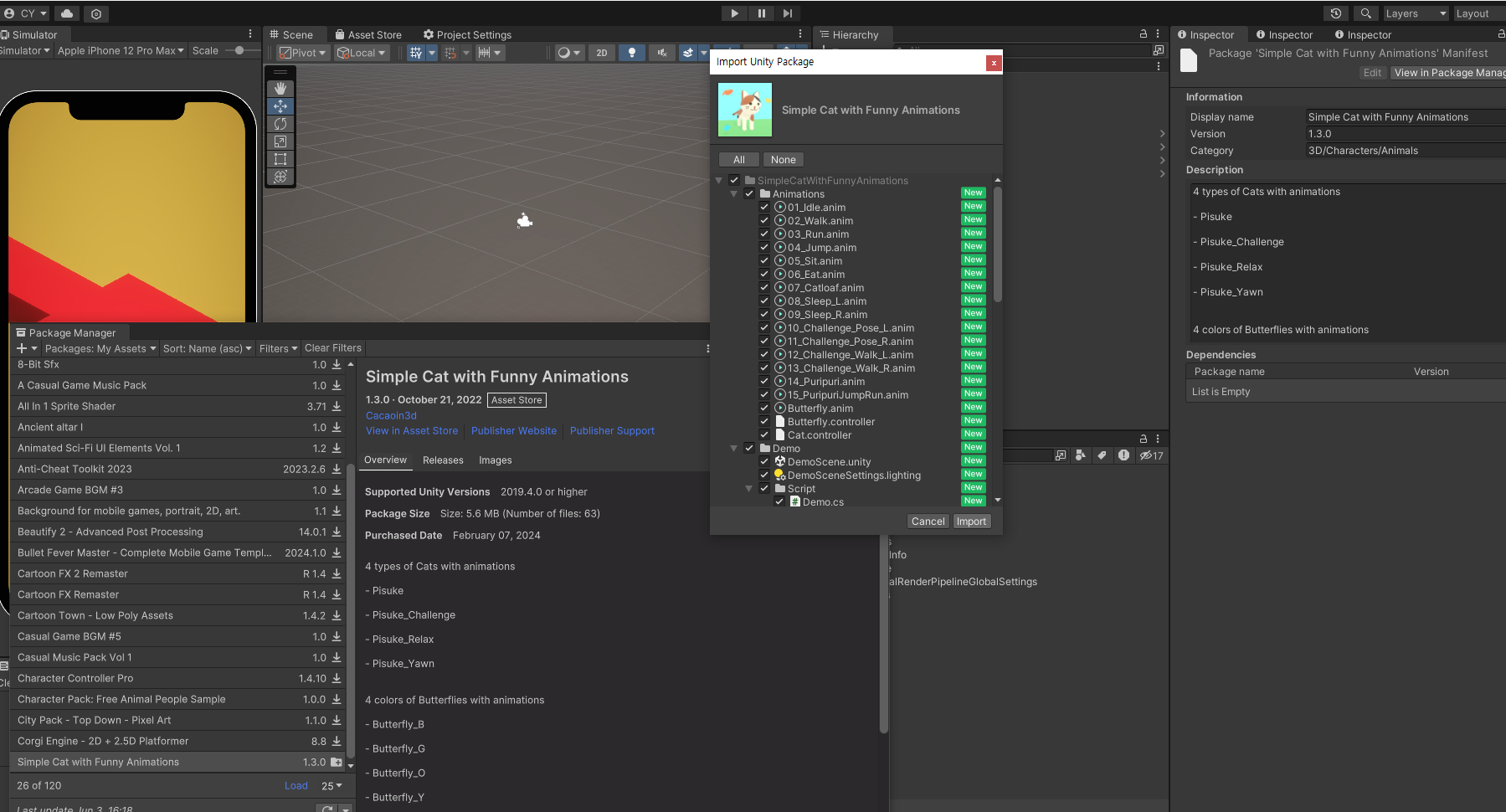Open the draw mode shading dropdown
This screenshot has width=1506, height=812.
tap(569, 53)
